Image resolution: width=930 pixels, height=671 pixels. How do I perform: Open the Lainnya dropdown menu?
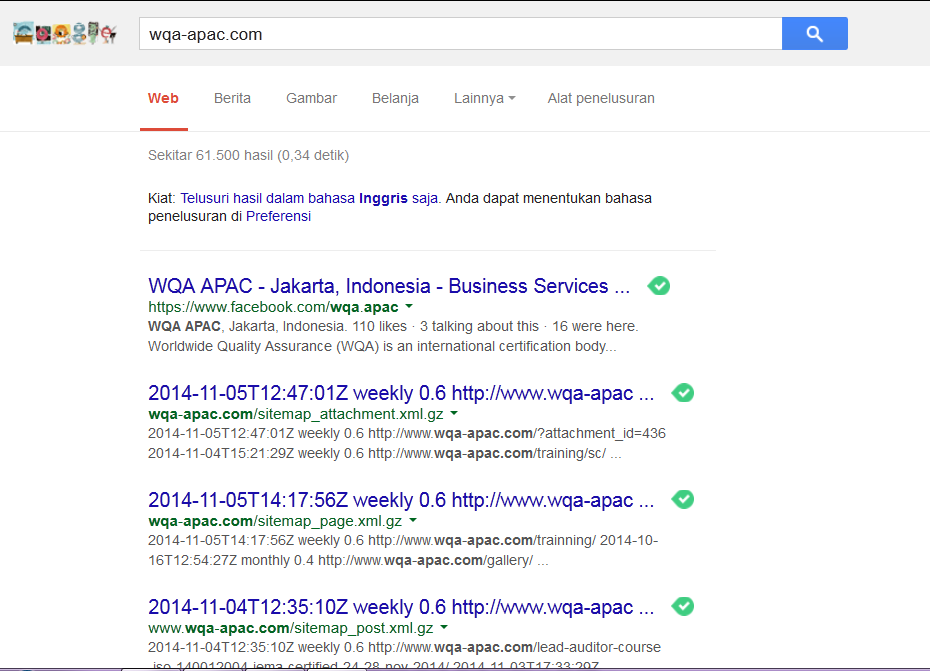[485, 98]
